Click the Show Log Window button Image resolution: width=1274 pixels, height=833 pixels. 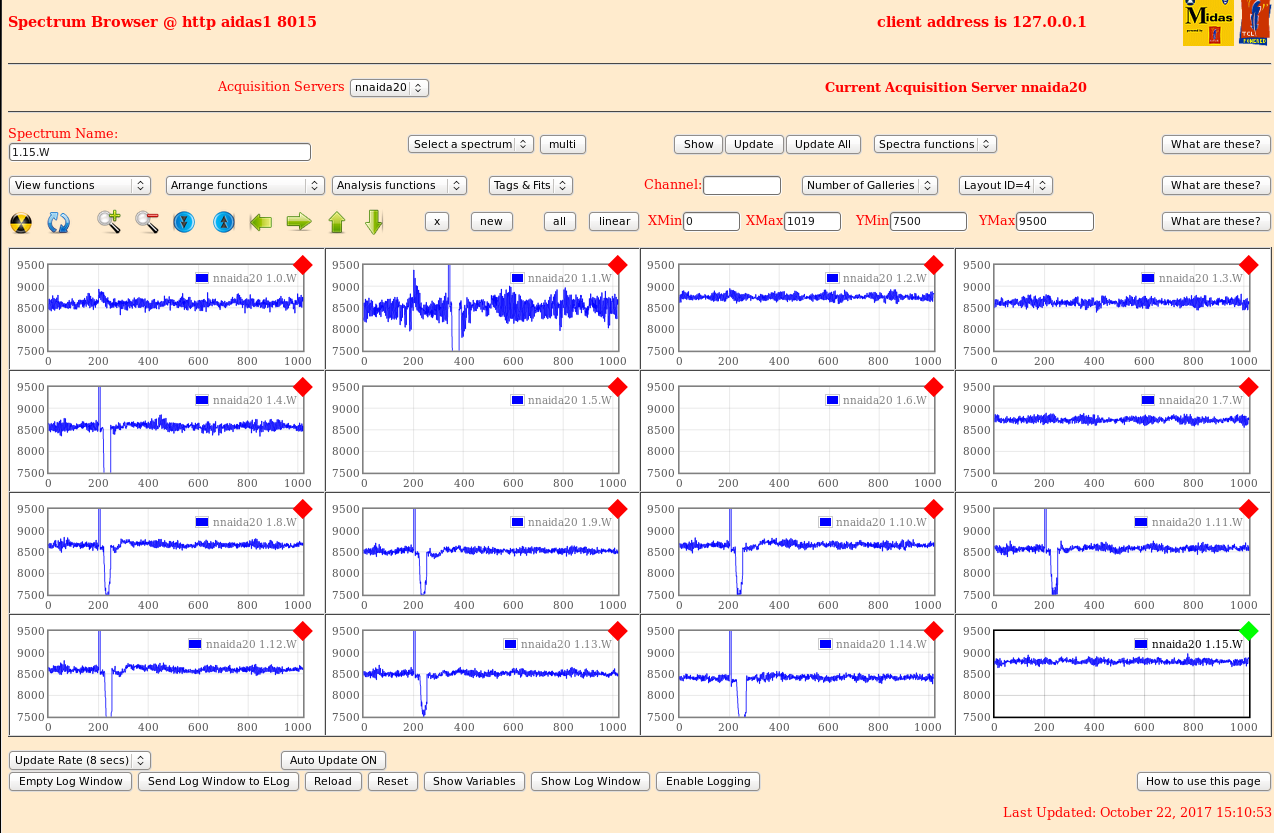pos(590,781)
